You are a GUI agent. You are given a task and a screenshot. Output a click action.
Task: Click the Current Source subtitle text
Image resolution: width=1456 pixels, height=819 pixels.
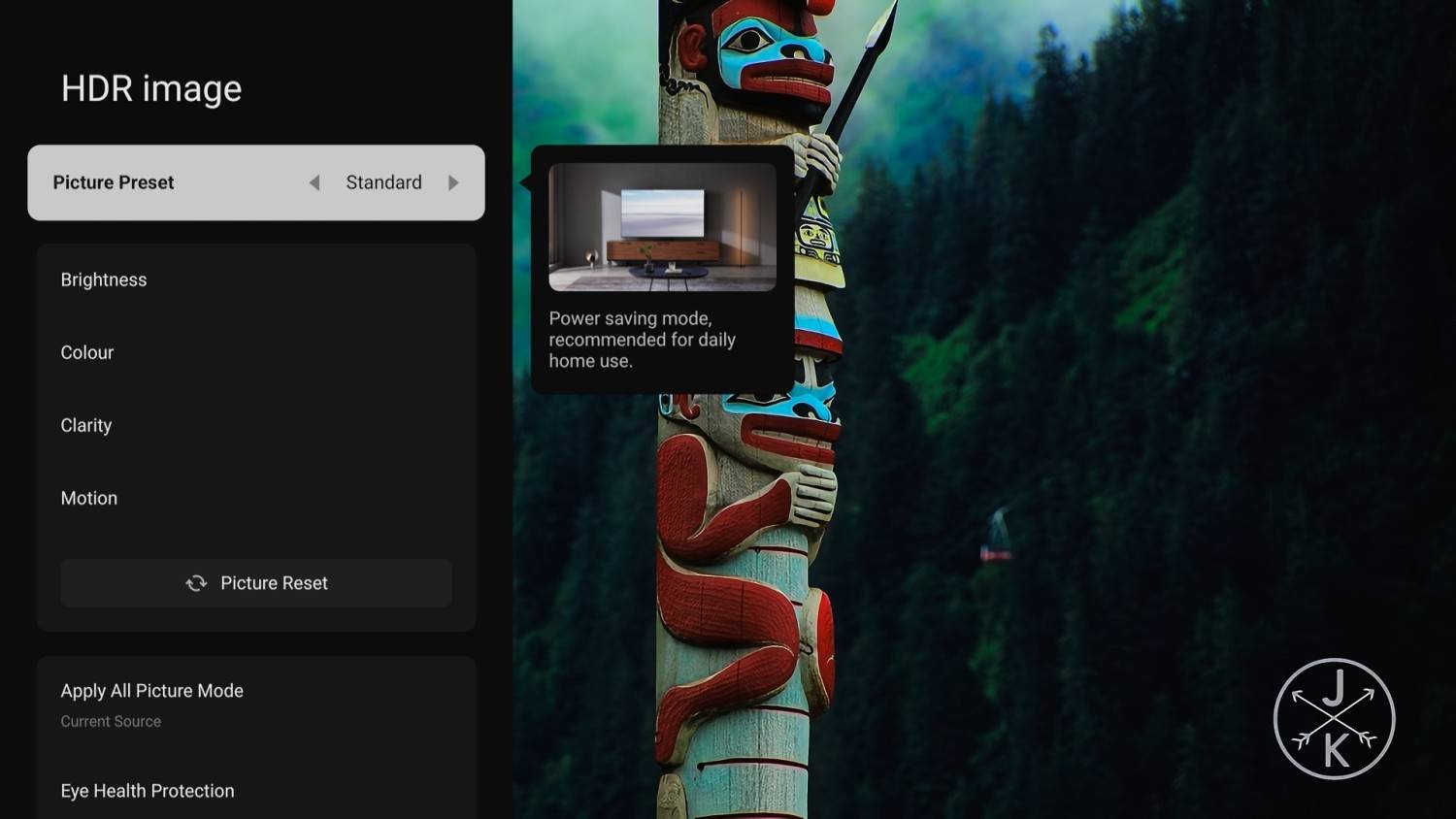click(x=111, y=722)
